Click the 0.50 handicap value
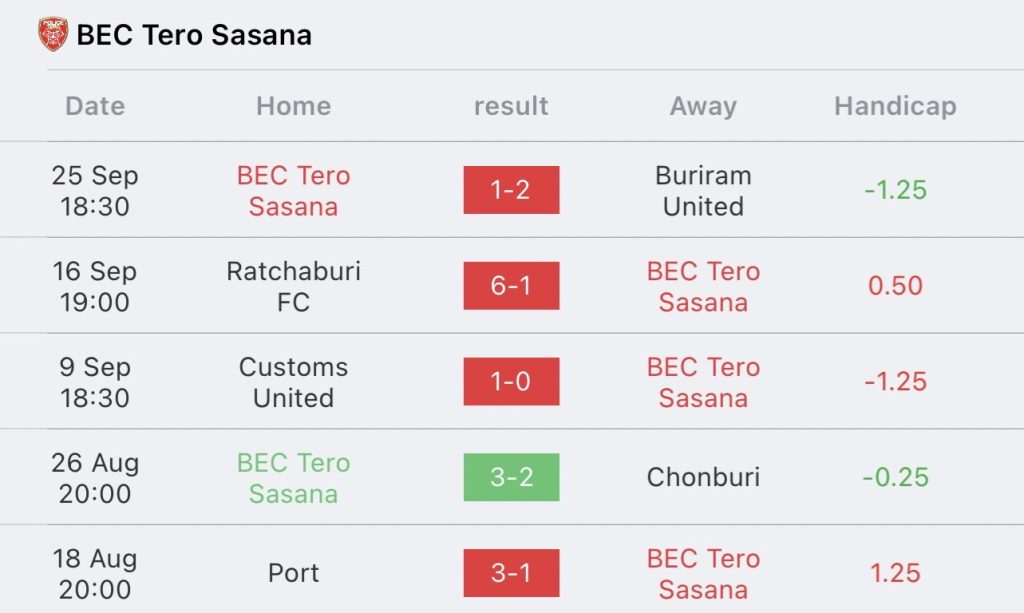 coord(895,286)
